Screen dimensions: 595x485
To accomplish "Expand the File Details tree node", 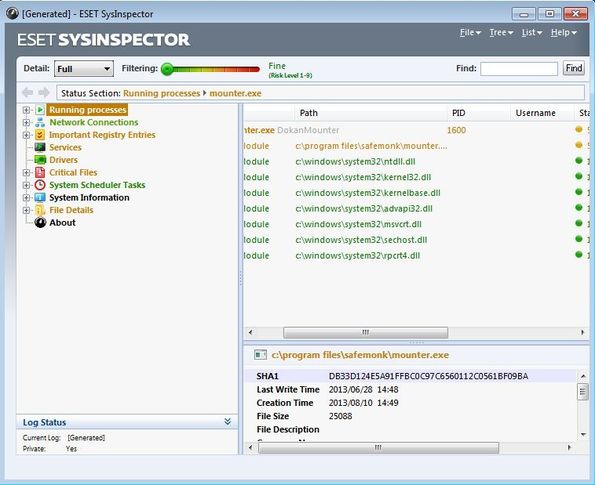I will pyautogui.click(x=26, y=210).
